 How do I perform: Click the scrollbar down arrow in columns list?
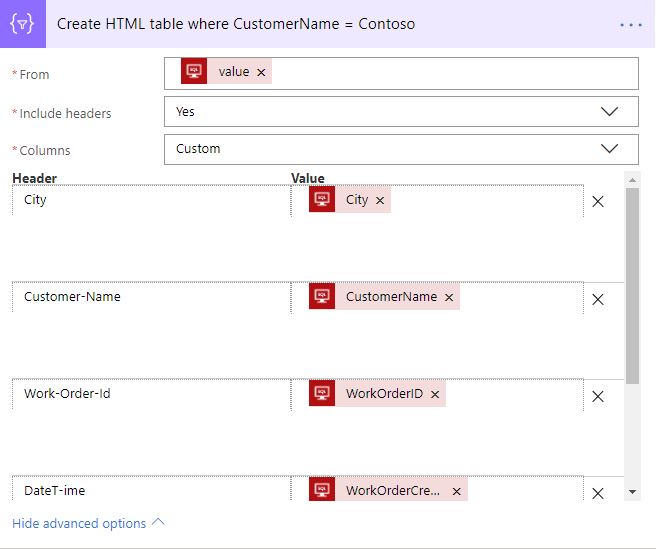click(632, 492)
